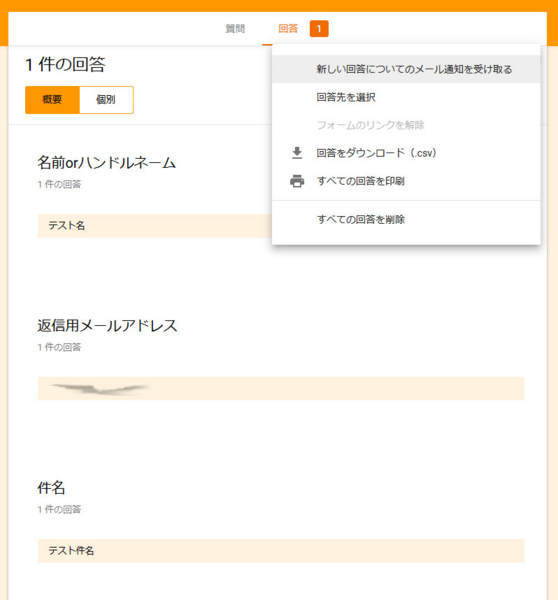Choose すべての回答を削除 from menu
The image size is (558, 600).
click(x=406, y=220)
